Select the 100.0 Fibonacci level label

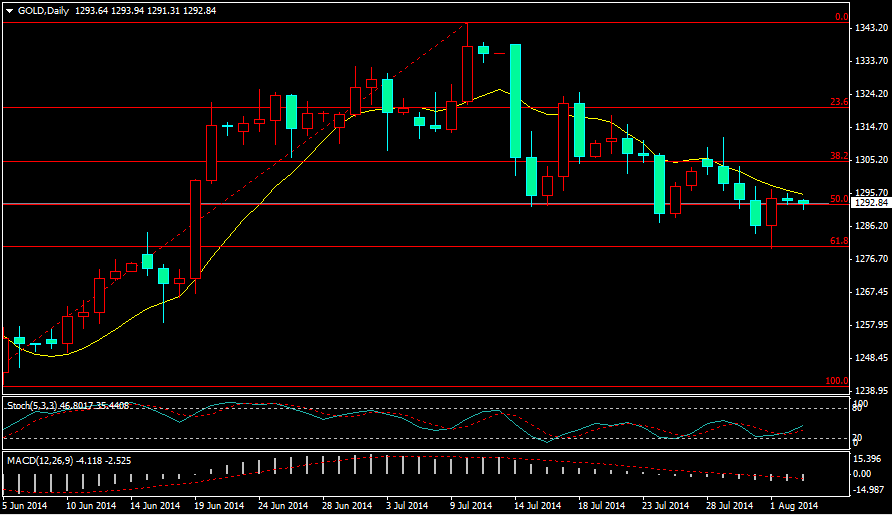tap(837, 381)
